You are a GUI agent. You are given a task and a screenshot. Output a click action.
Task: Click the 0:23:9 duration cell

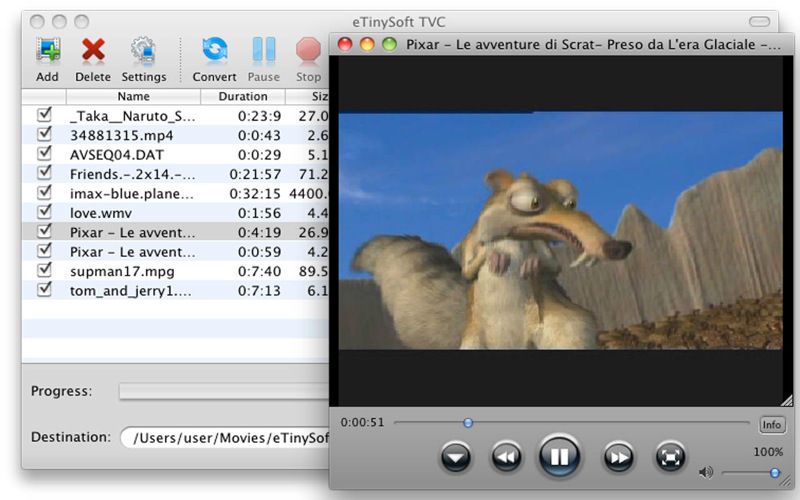click(x=259, y=116)
